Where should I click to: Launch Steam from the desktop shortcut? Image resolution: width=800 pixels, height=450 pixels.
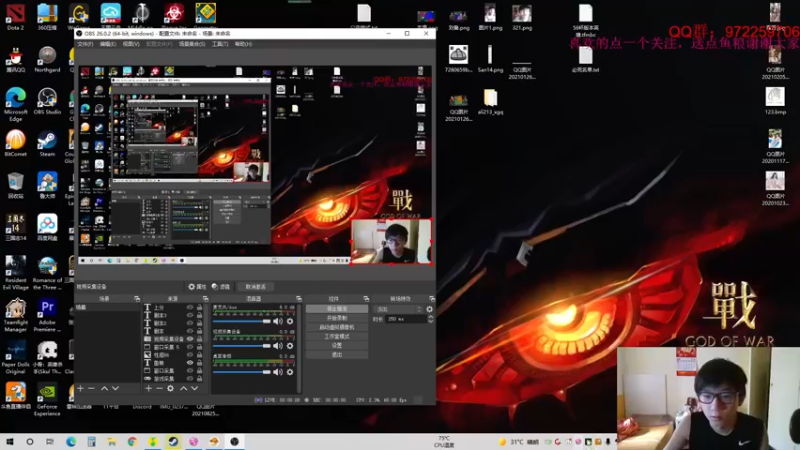click(47, 143)
